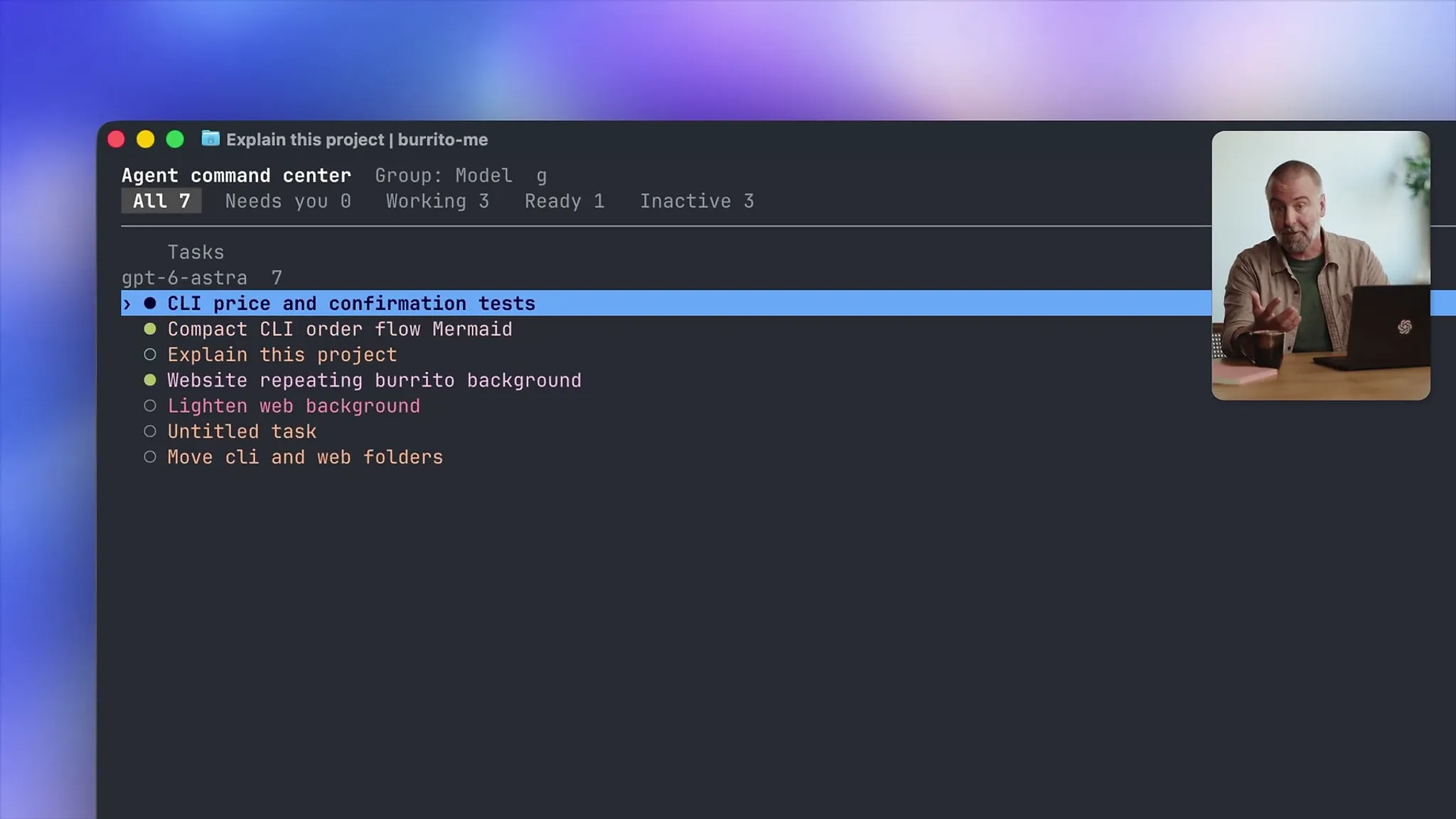
Task: Select Website repeating burrito background task
Action: click(375, 380)
